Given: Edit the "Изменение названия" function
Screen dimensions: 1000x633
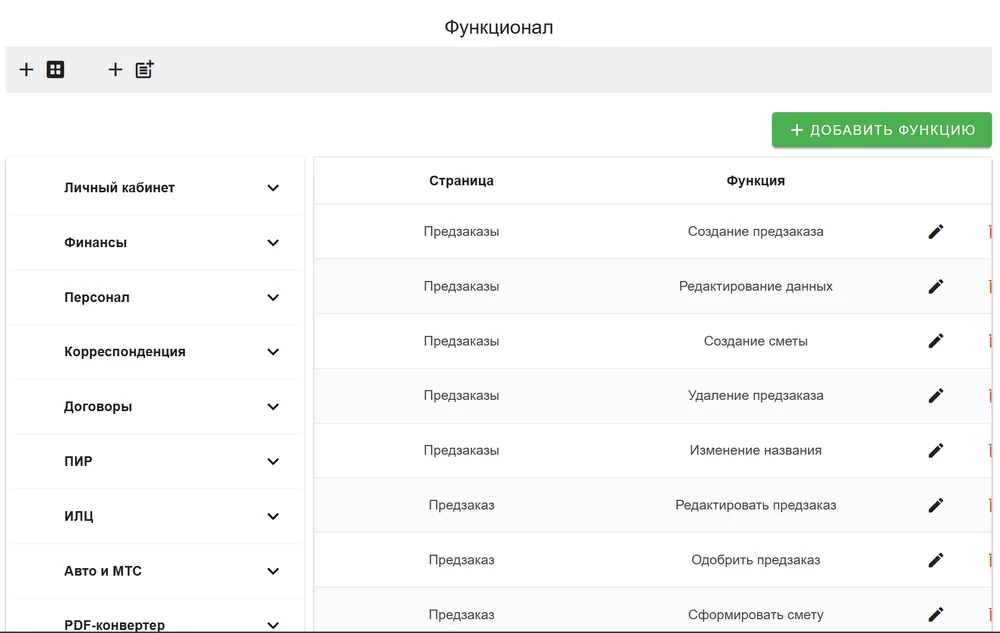Looking at the screenshot, I should click(936, 450).
